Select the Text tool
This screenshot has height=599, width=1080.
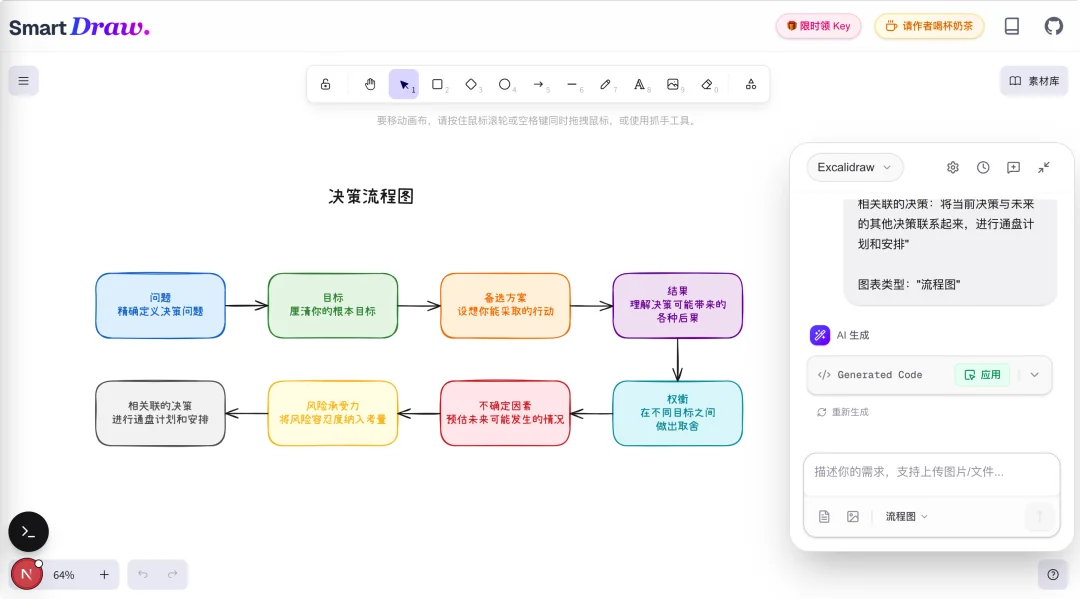tap(640, 84)
